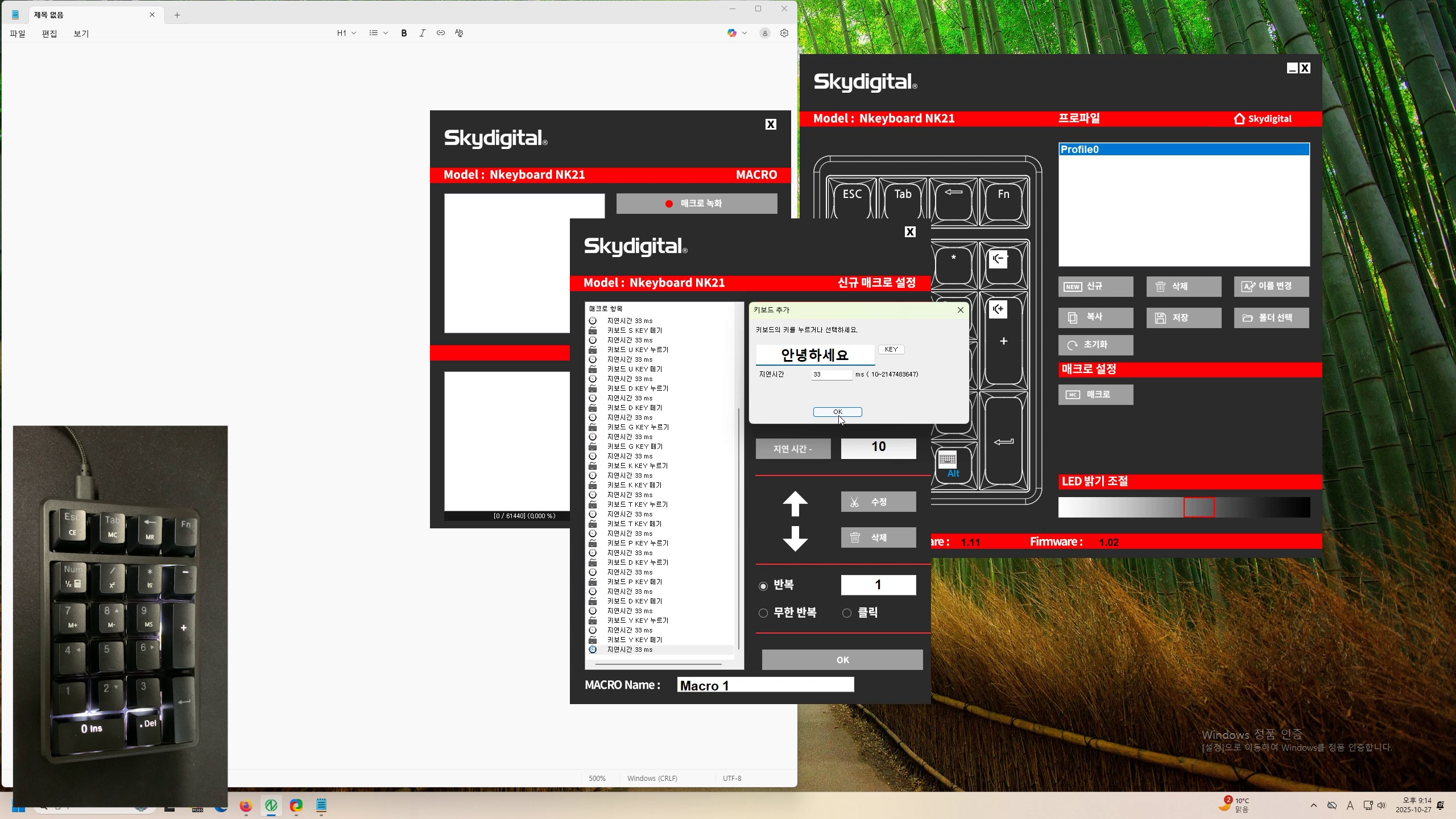The image size is (1456, 819).
Task: Open the Copilot dropdown in Notepad
Action: pos(737,33)
